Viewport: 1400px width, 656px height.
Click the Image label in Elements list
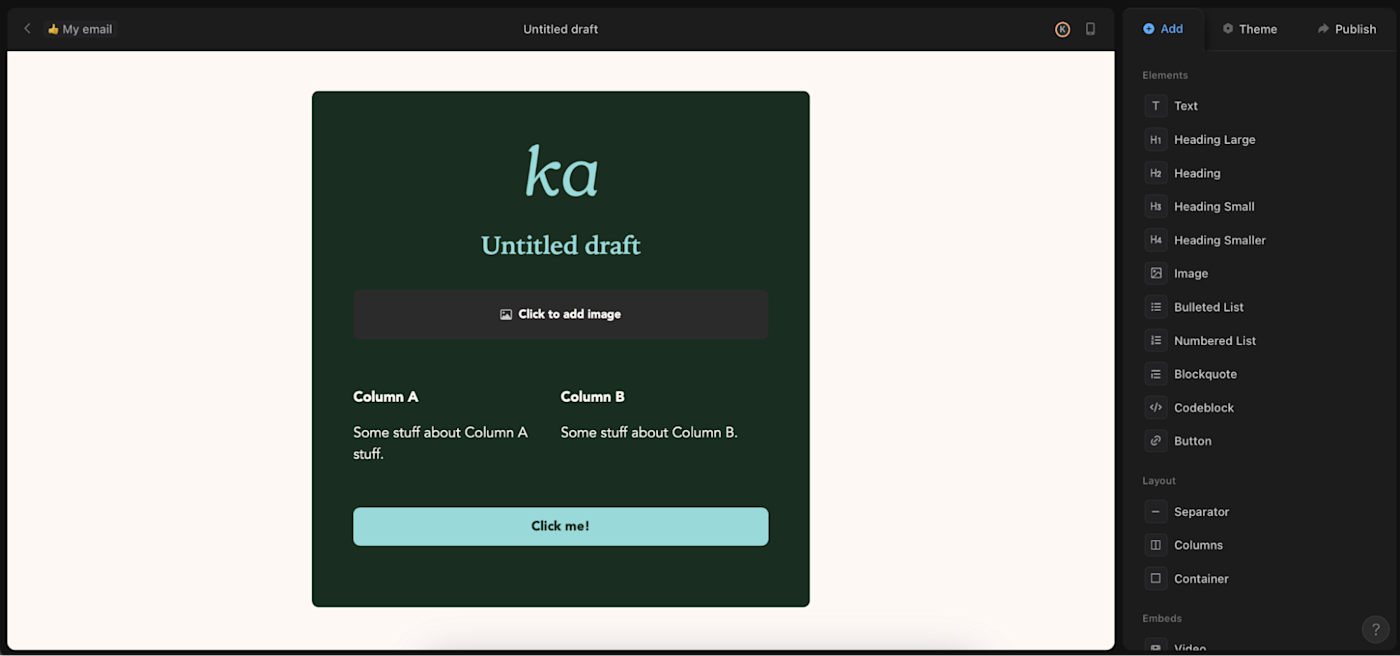coord(1191,273)
